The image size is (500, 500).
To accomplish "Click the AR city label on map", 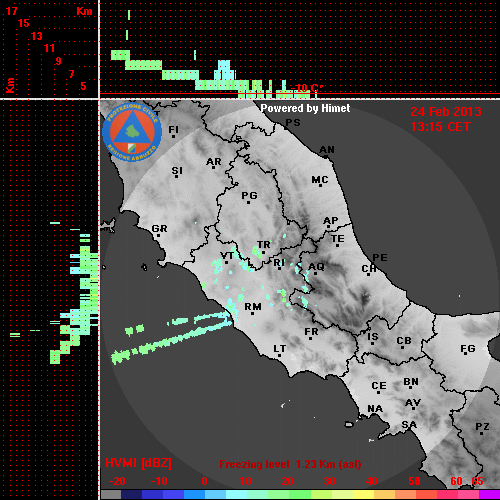I will [x=214, y=162].
